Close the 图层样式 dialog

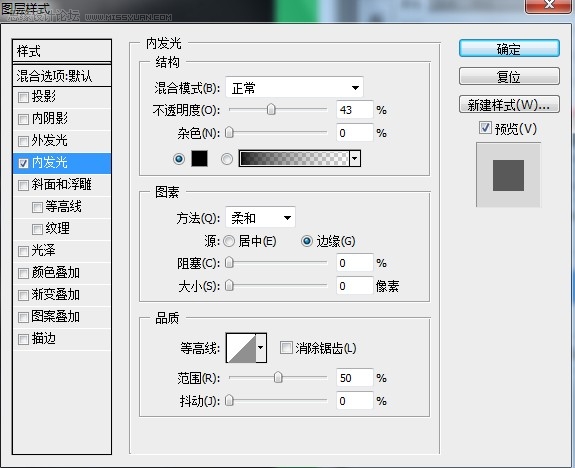549,5
